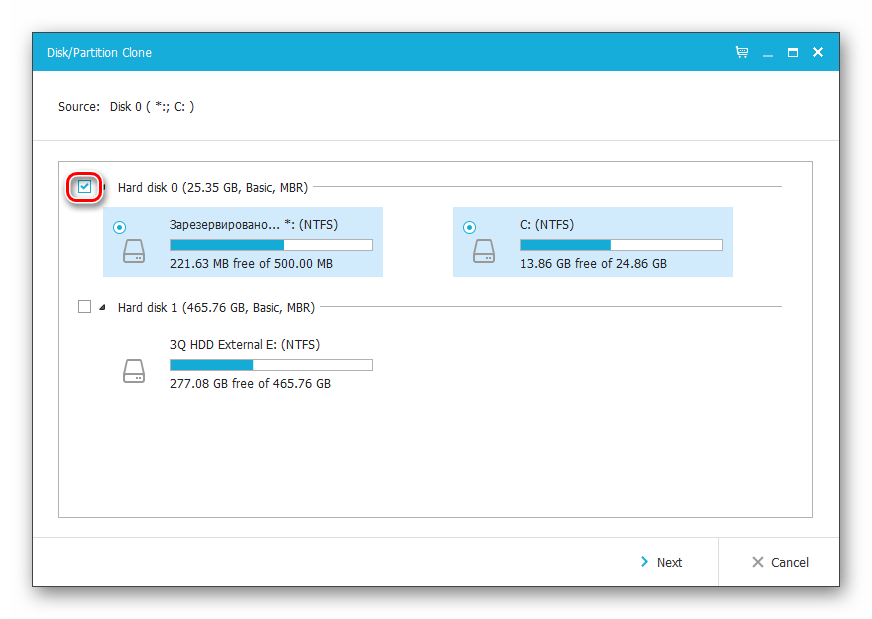872x619 pixels.
Task: Check the Hard disk 1 checkbox
Action: [x=85, y=307]
